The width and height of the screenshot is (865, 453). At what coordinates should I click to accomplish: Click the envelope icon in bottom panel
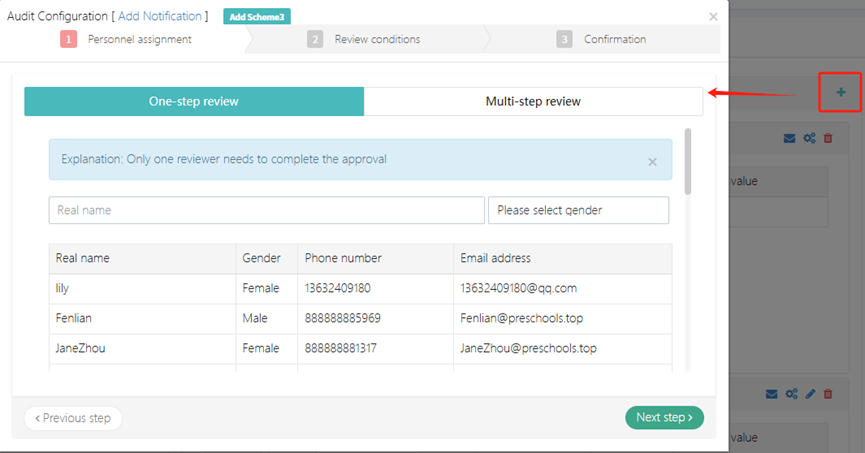773,394
